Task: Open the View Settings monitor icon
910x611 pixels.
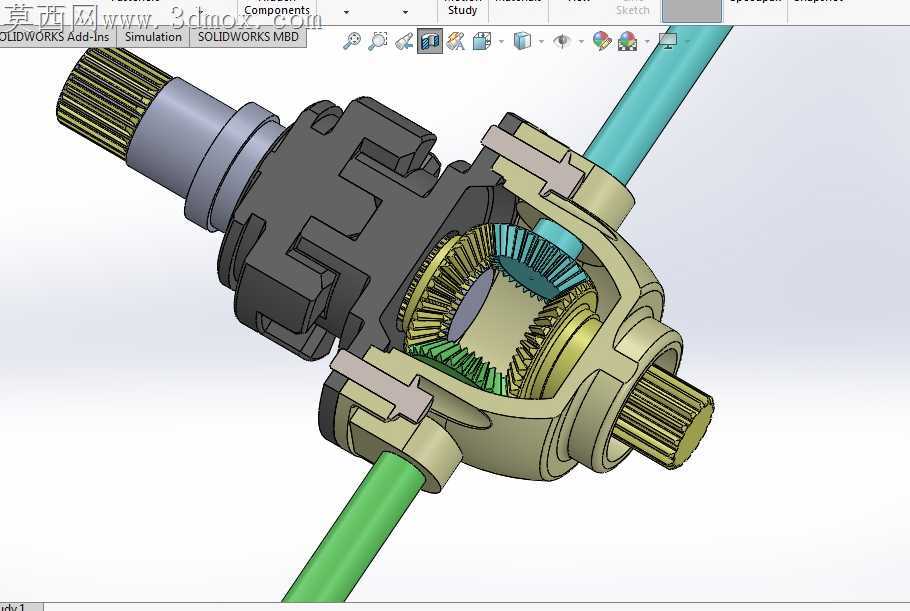Action: [668, 41]
